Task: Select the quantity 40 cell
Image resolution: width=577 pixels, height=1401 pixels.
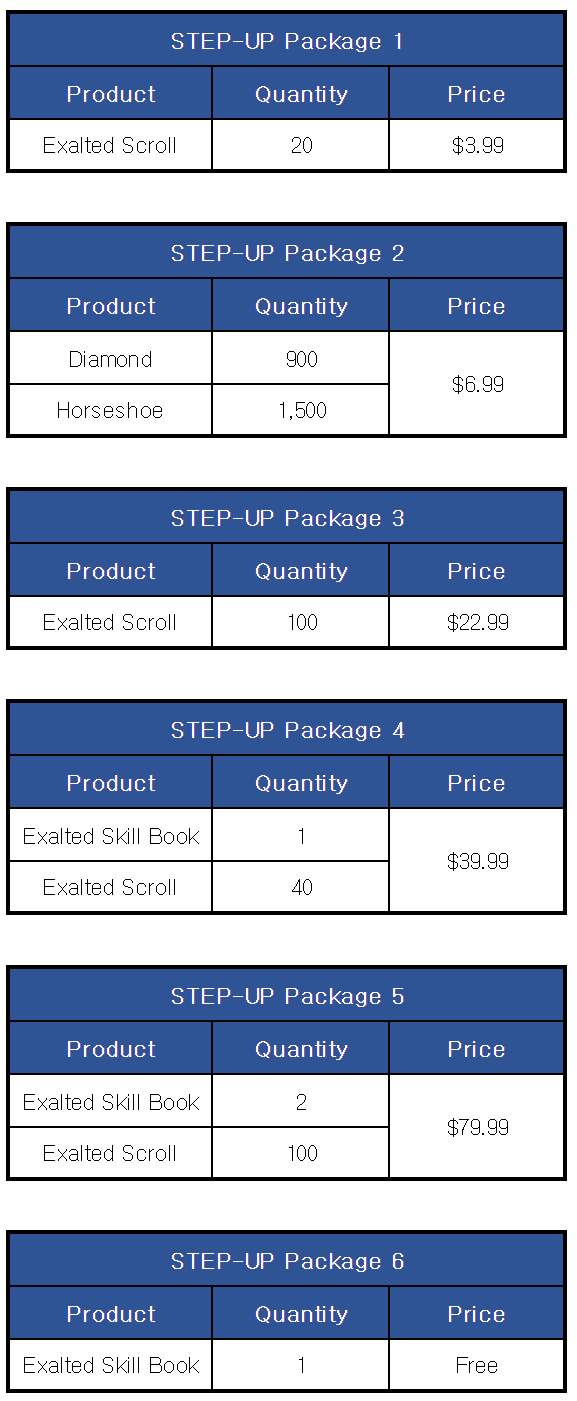Action: (301, 887)
